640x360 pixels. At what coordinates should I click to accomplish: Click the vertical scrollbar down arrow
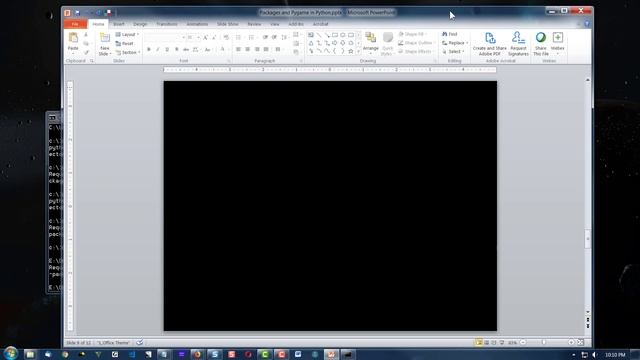[588, 312]
